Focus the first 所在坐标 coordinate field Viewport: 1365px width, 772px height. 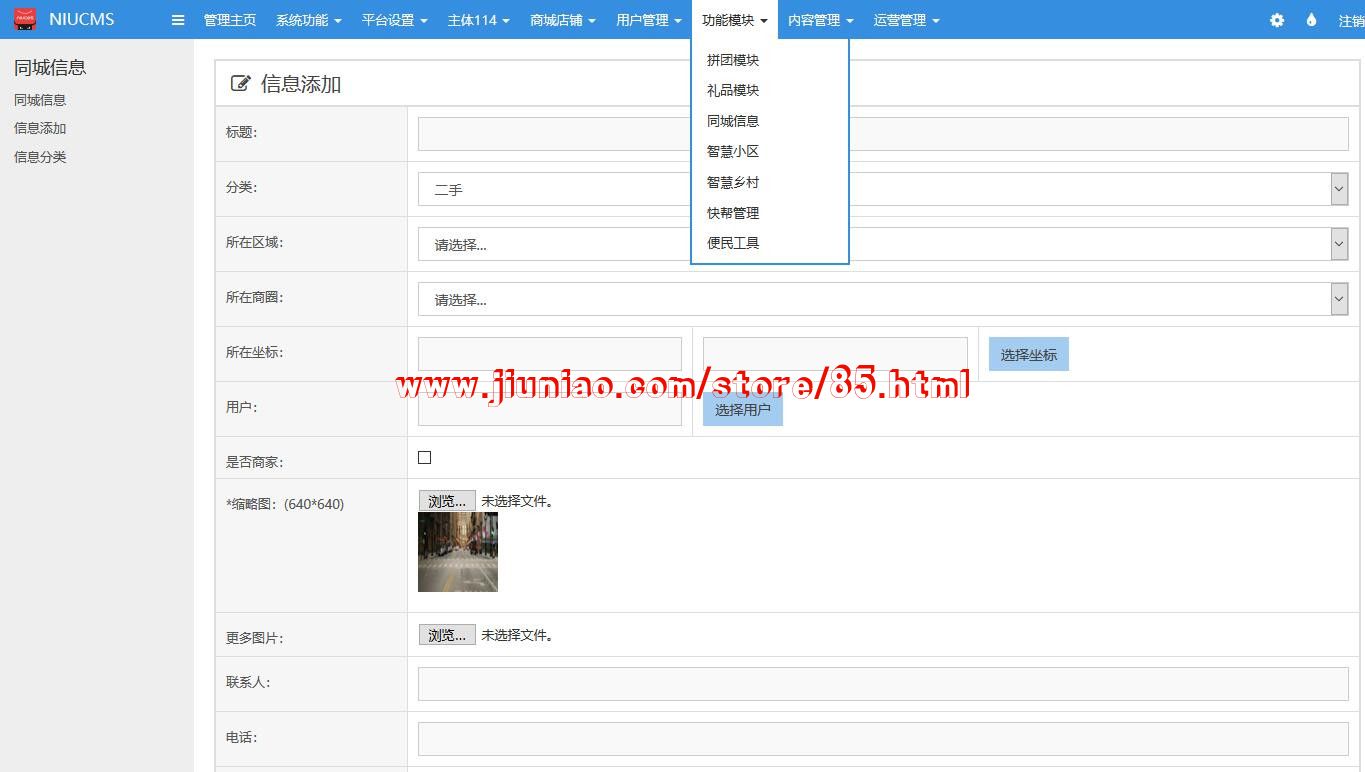click(x=550, y=354)
